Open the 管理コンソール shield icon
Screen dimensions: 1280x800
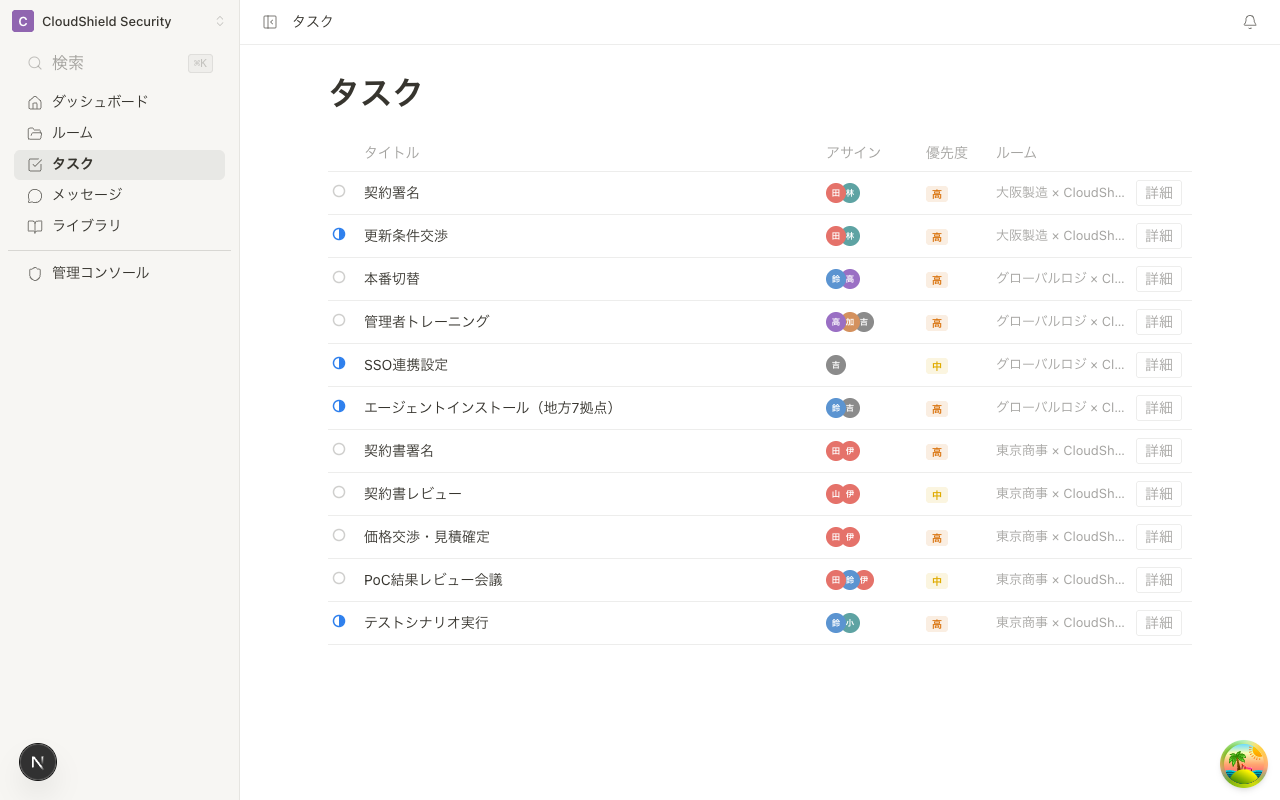pyautogui.click(x=35, y=272)
